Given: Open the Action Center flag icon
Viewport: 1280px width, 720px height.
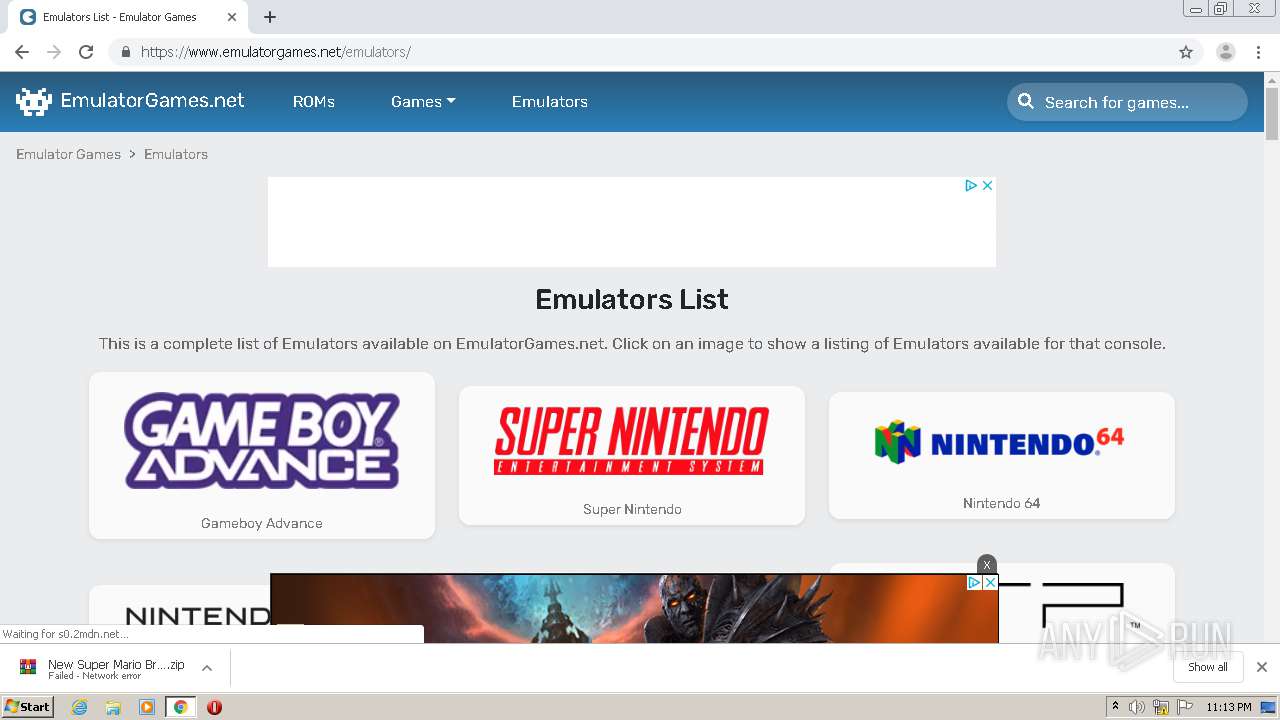Looking at the screenshot, I should point(1185,707).
